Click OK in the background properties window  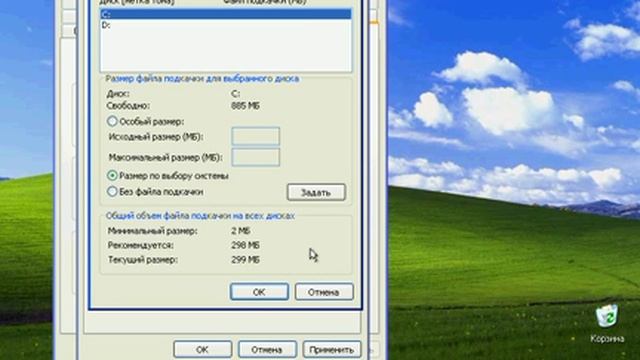click(x=202, y=350)
